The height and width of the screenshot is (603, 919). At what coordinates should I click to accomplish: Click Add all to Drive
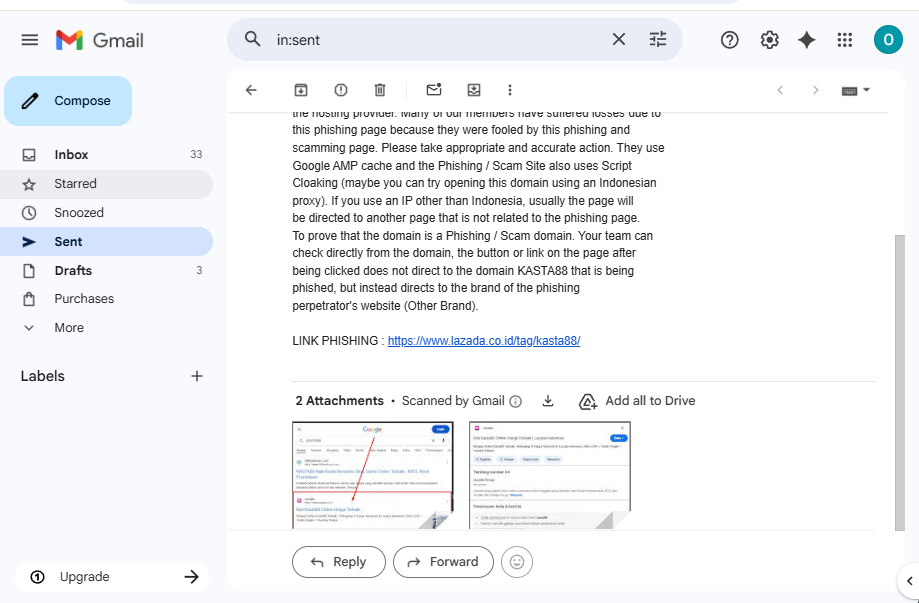637,401
